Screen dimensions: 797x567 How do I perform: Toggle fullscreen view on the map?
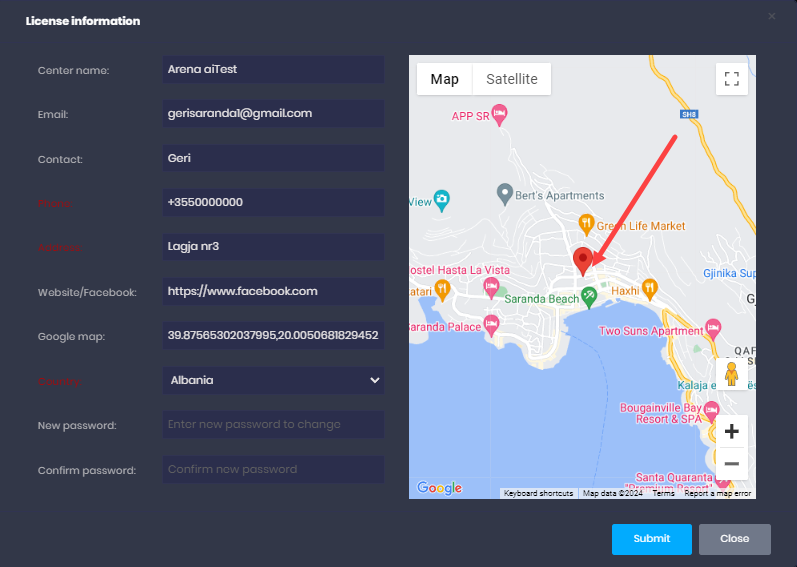pos(731,79)
